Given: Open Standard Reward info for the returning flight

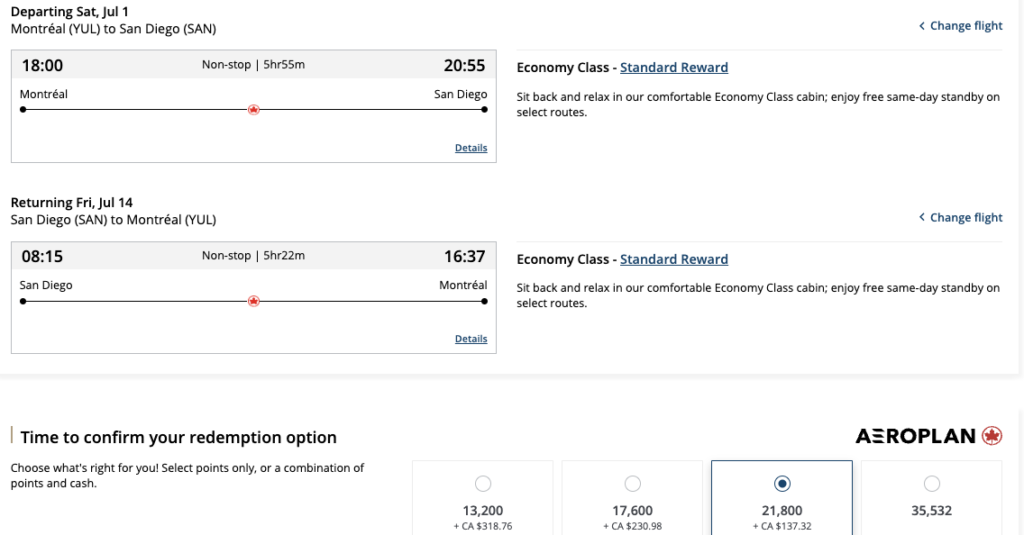Looking at the screenshot, I should pos(674,259).
